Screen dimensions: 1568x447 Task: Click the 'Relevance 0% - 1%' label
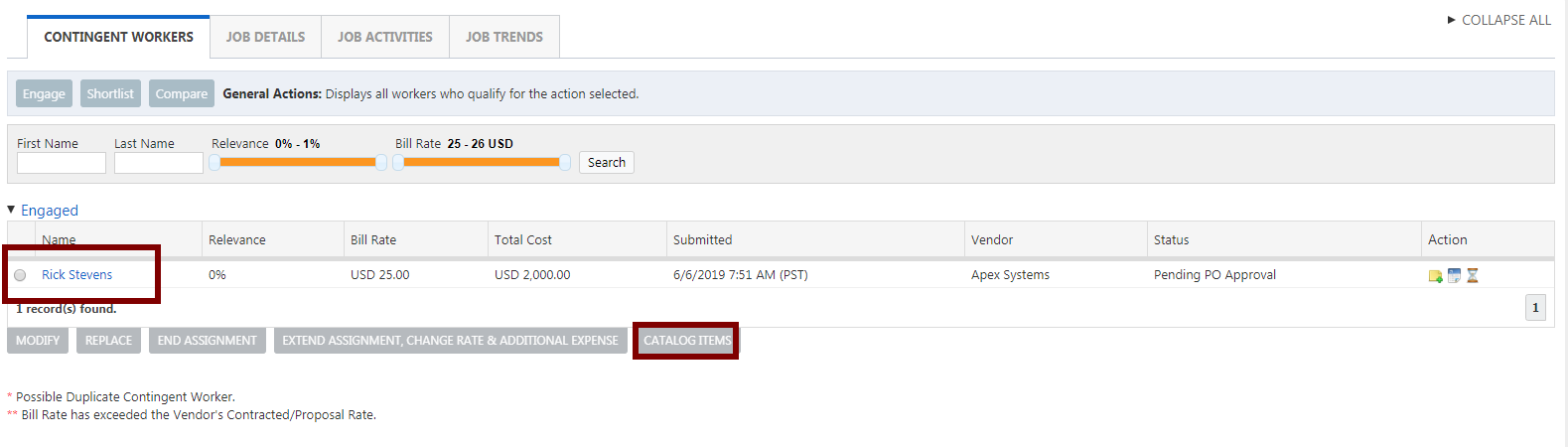click(265, 144)
